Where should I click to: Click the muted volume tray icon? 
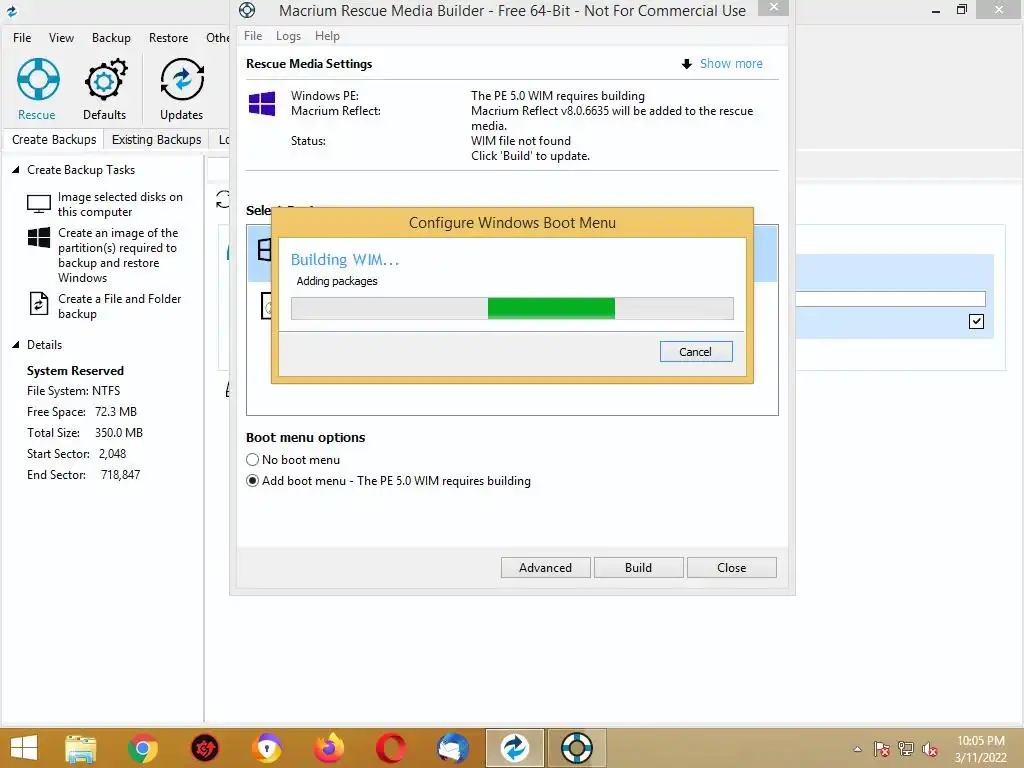click(x=930, y=749)
